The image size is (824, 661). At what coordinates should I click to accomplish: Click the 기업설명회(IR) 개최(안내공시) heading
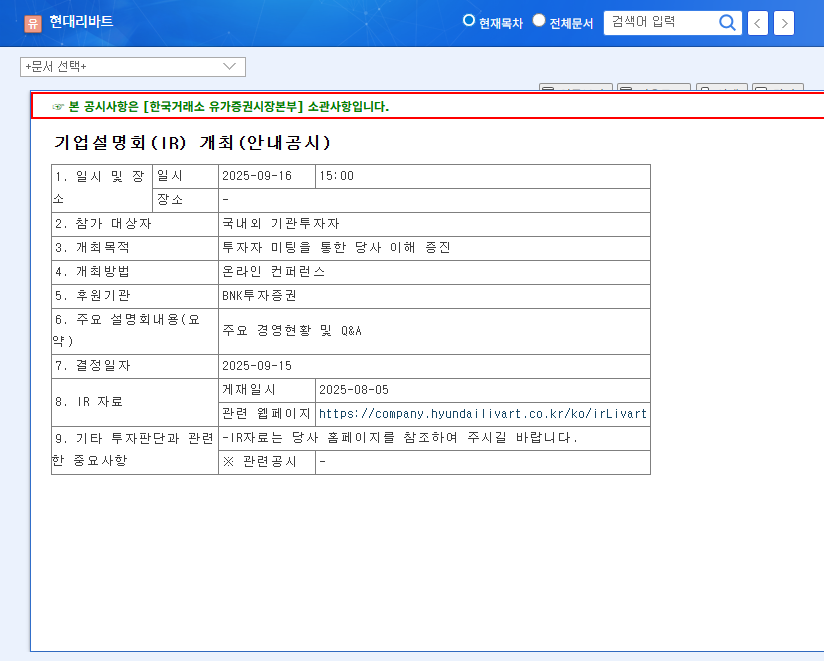[192, 142]
